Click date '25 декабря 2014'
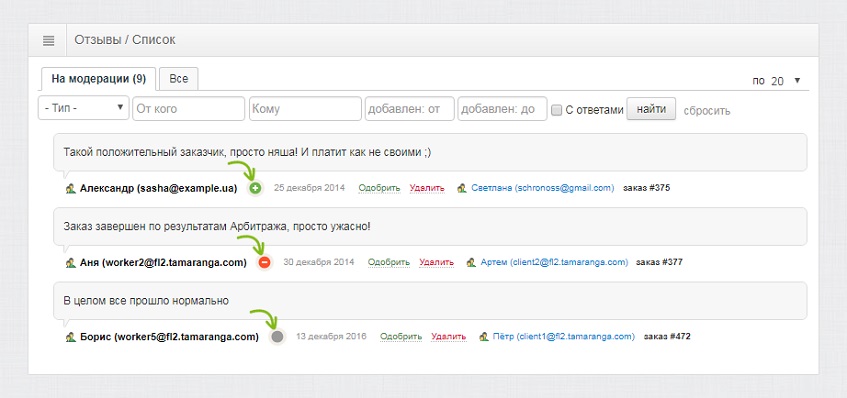 [310, 188]
